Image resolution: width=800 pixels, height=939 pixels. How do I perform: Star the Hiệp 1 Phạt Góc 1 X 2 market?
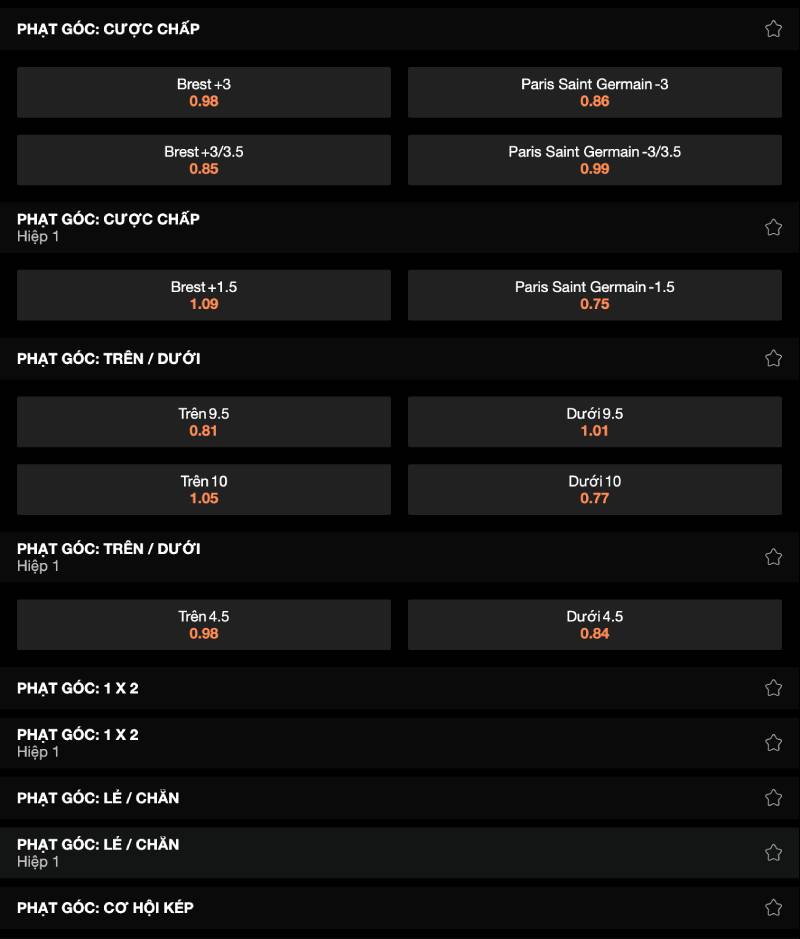773,743
